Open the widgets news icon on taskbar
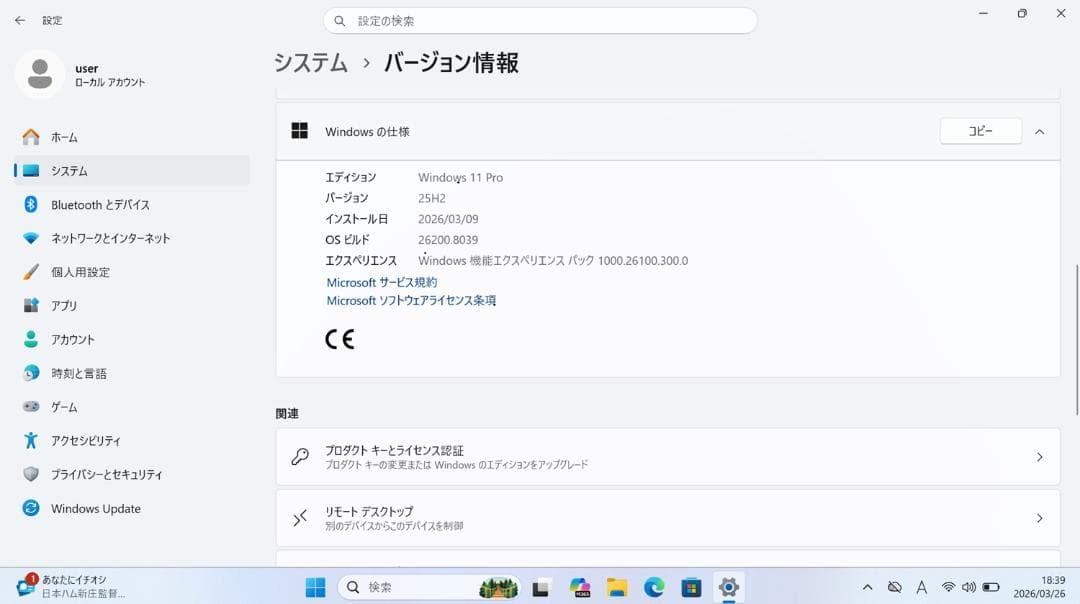This screenshot has width=1080, height=604. 25,585
